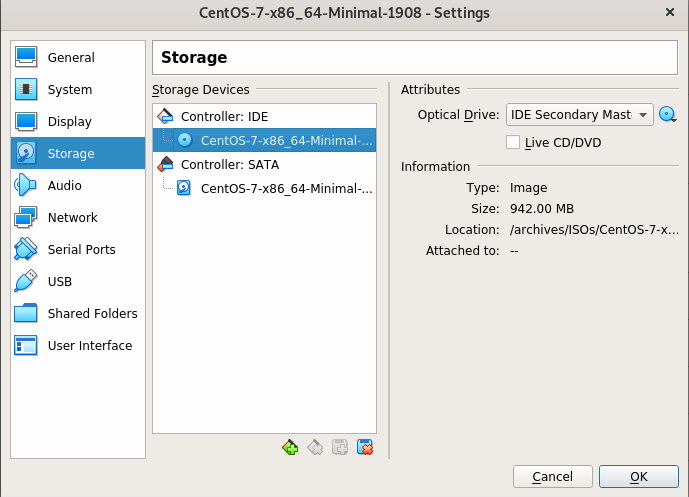The width and height of the screenshot is (689, 497).
Task: Open the System settings category
Action: point(78,89)
